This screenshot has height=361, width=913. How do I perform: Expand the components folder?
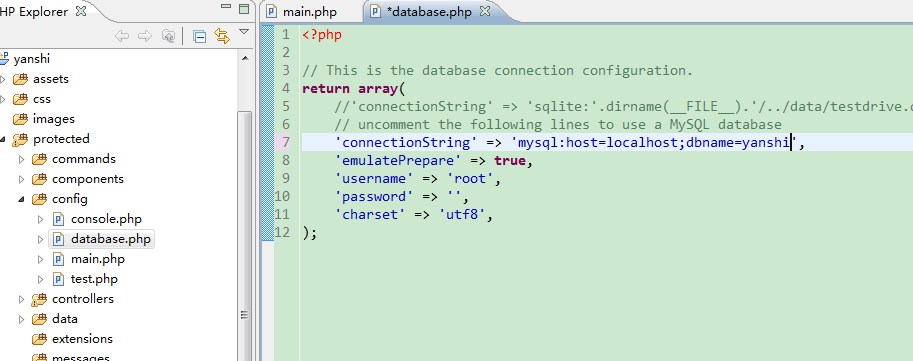click(22, 179)
